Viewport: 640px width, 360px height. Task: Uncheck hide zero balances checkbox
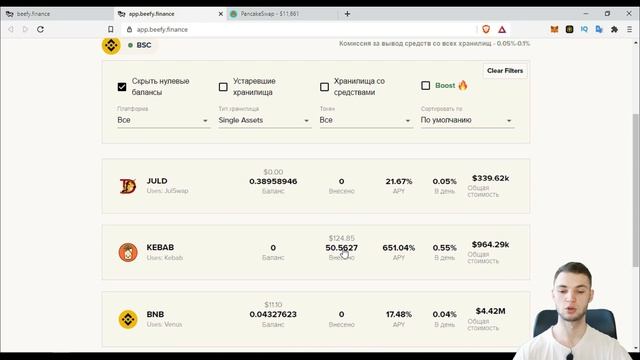(x=122, y=87)
